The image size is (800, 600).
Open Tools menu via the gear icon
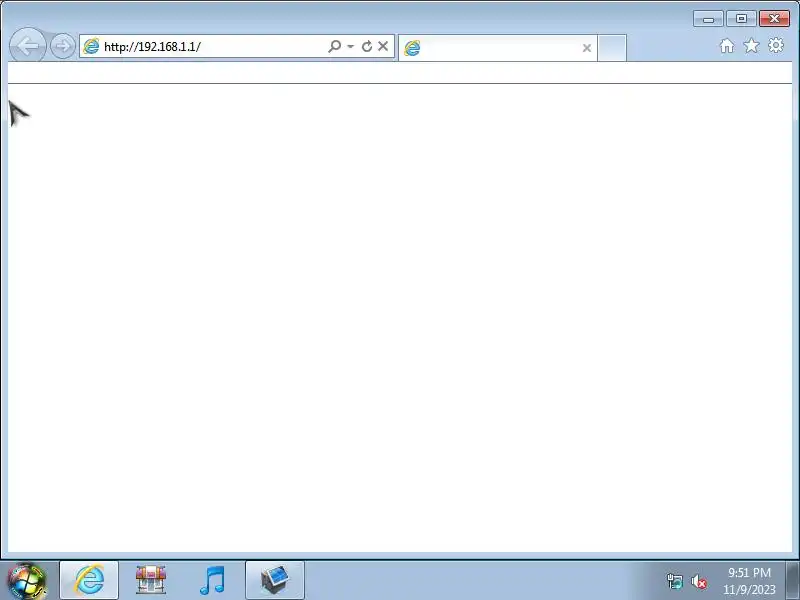pos(776,45)
